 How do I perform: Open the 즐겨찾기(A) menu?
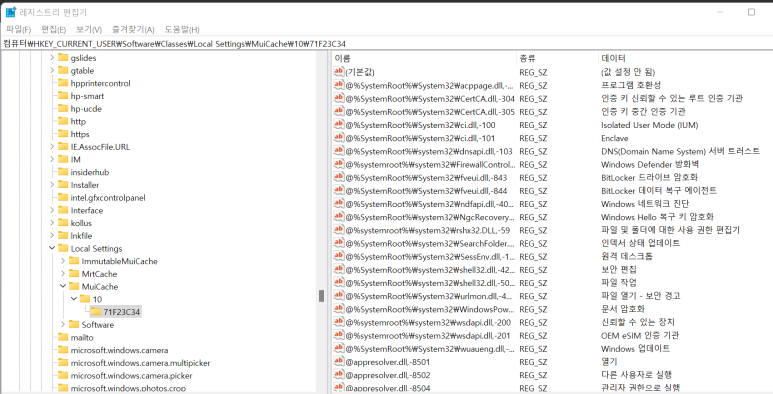pyautogui.click(x=133, y=29)
